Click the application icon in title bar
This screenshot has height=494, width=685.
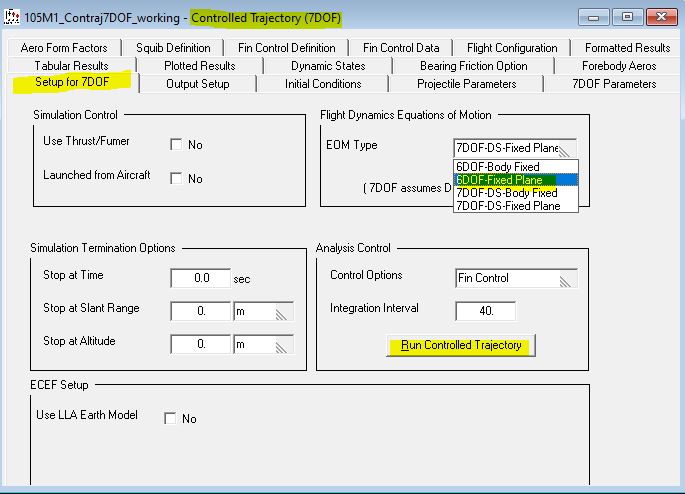click(12, 17)
